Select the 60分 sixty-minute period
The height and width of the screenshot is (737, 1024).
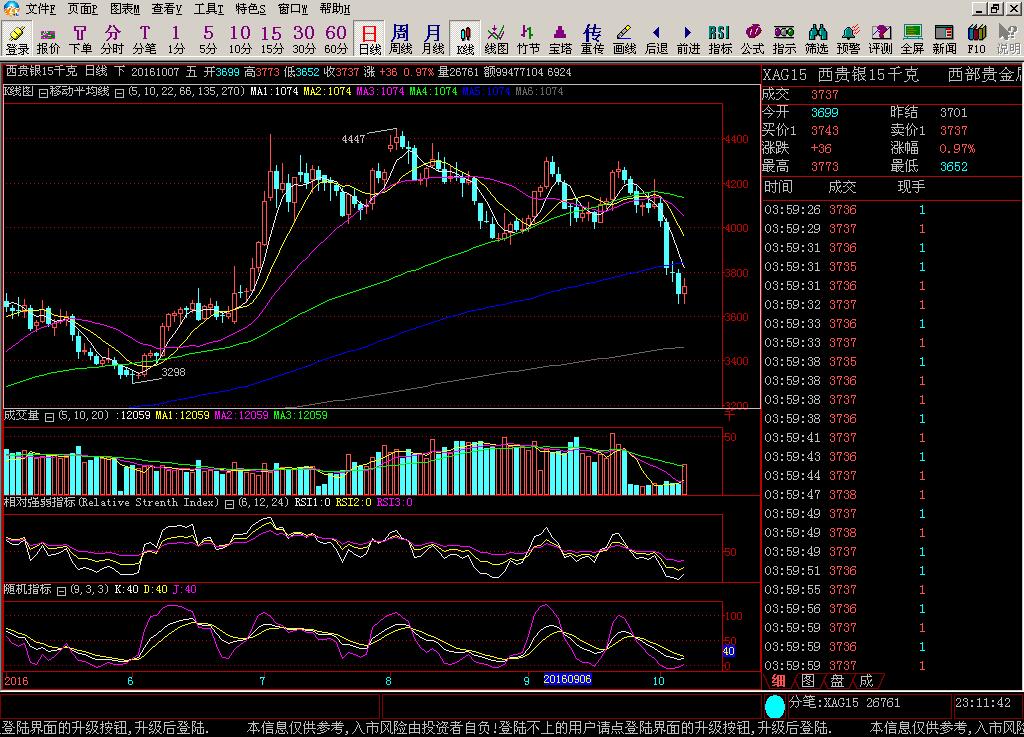(x=336, y=39)
